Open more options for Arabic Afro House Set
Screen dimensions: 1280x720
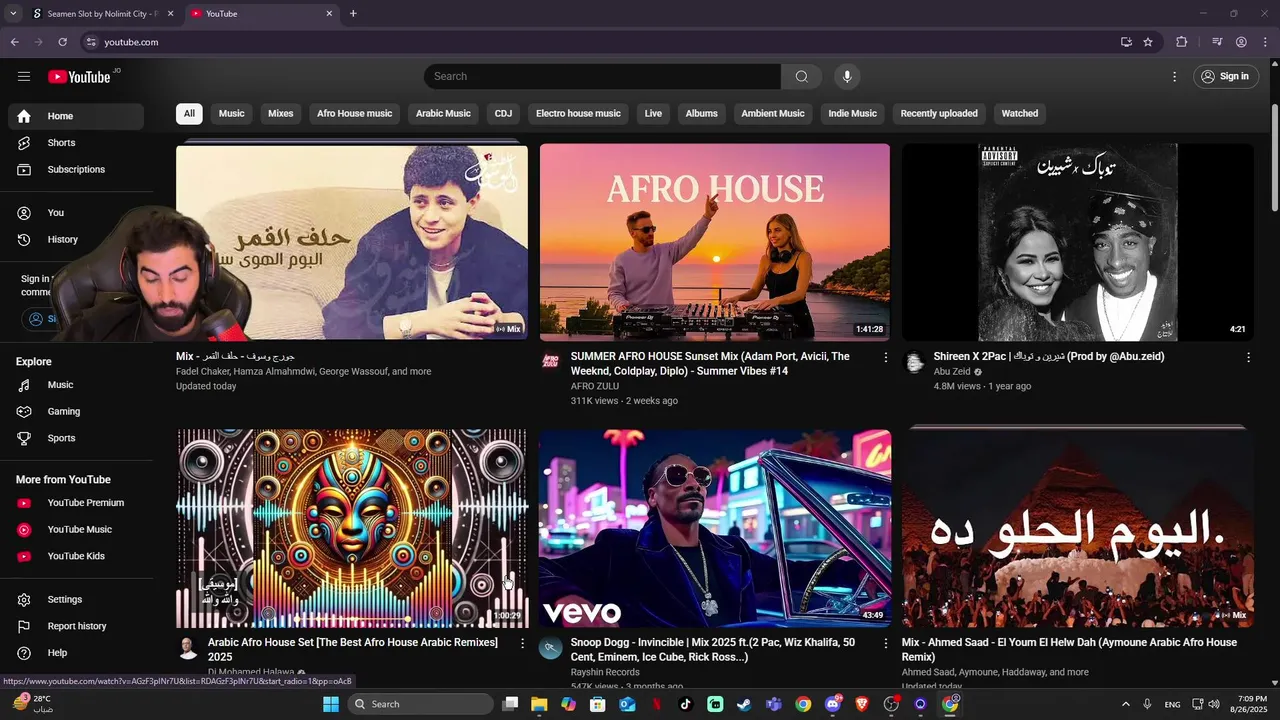tap(522, 643)
